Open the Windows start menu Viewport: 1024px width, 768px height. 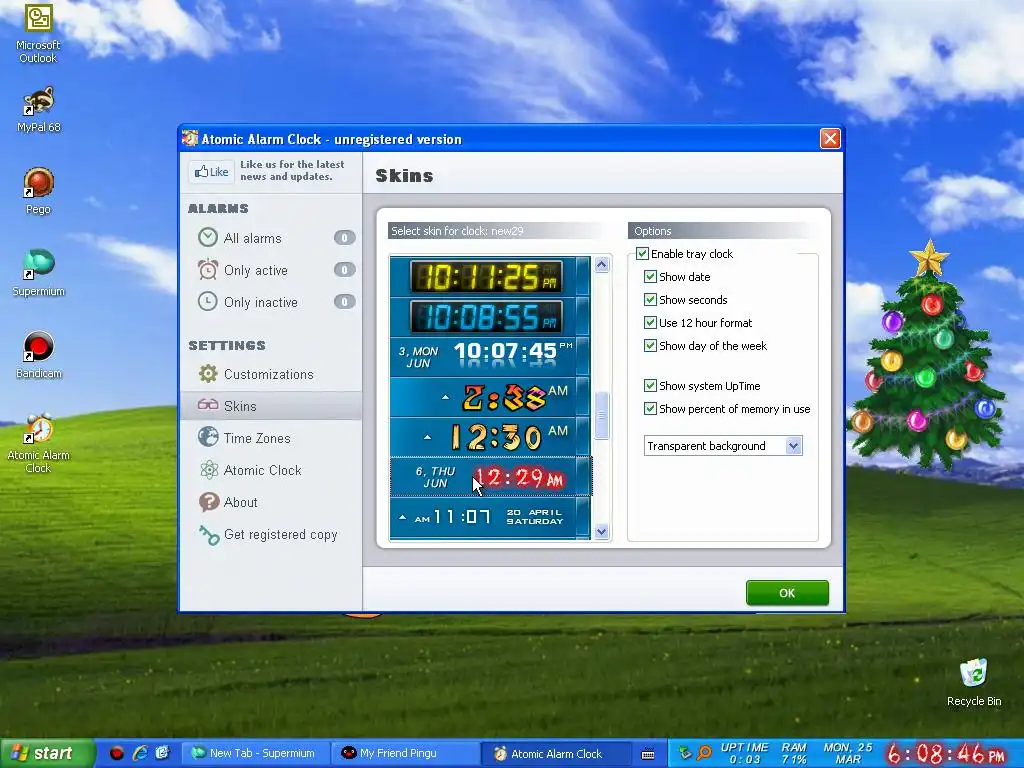click(x=46, y=754)
